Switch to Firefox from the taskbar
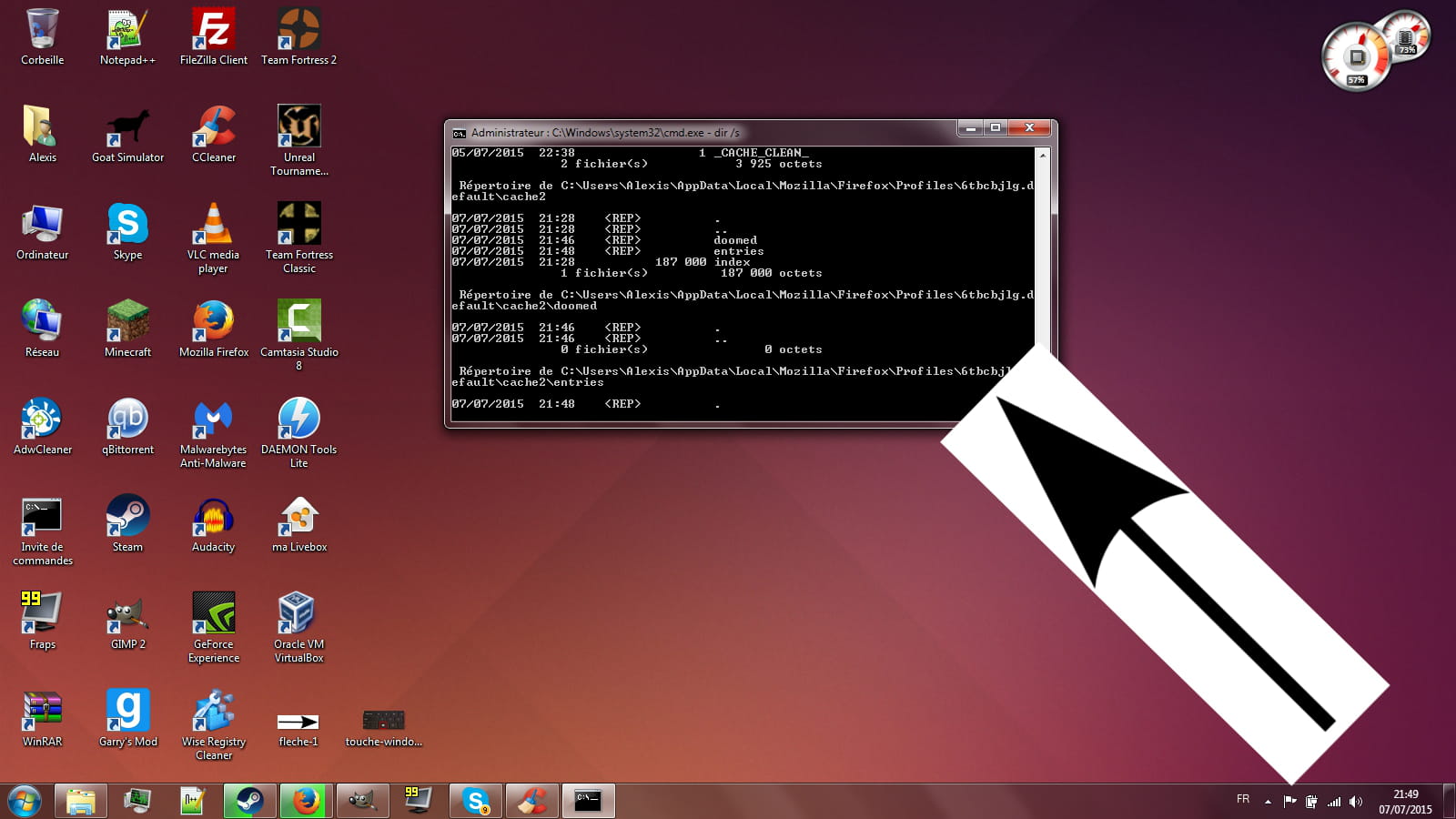 coord(306,801)
